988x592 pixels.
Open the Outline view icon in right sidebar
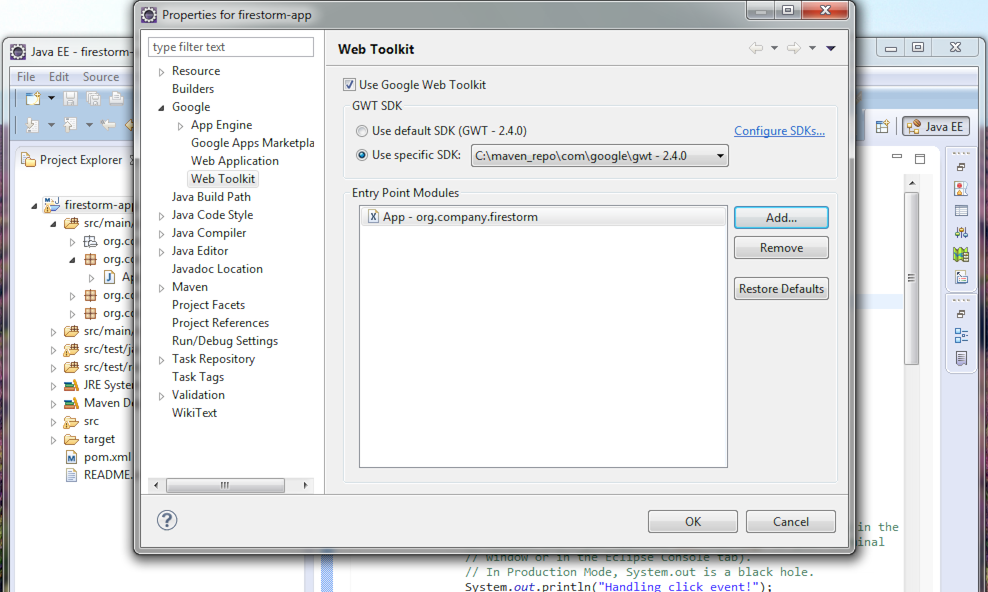961,336
